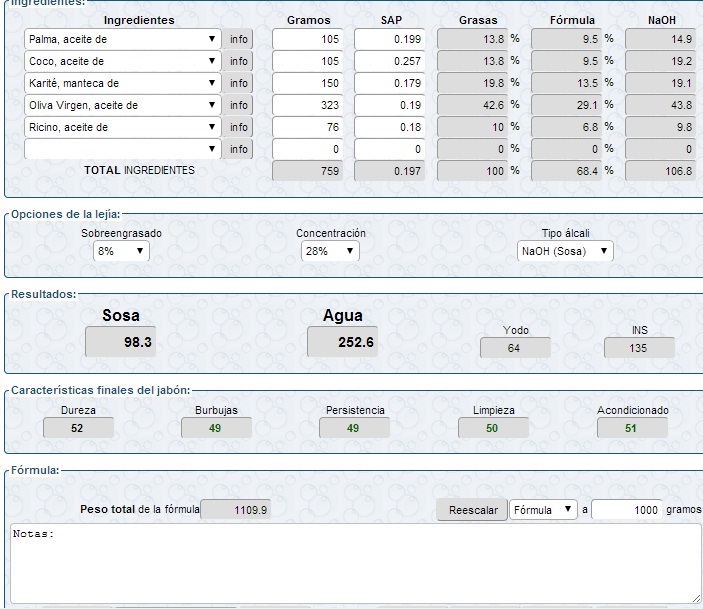This screenshot has width=703, height=609.
Task: Click info button for Karité butter
Action: (239, 83)
